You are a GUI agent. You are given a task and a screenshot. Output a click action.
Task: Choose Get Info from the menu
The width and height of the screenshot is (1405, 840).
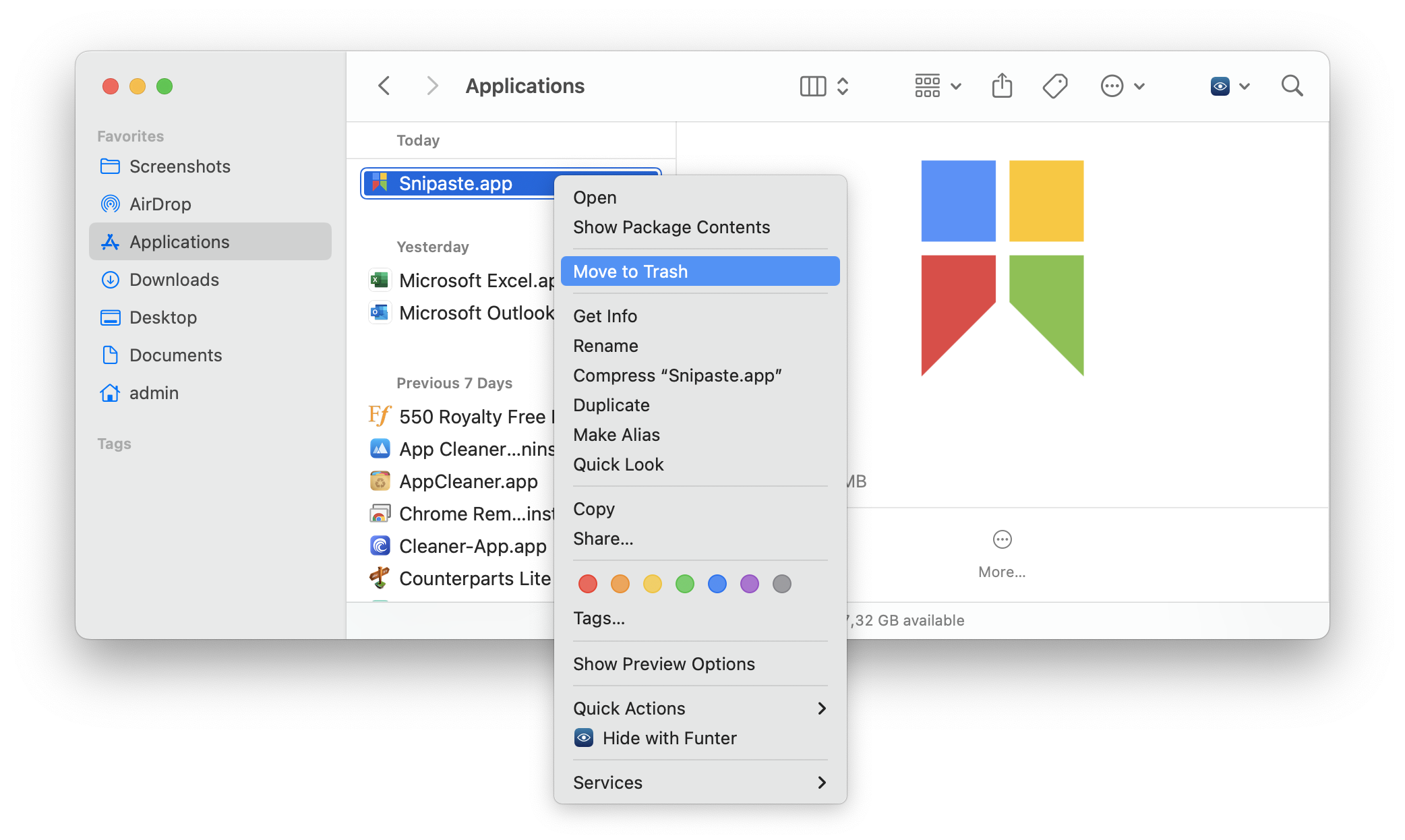coord(700,316)
